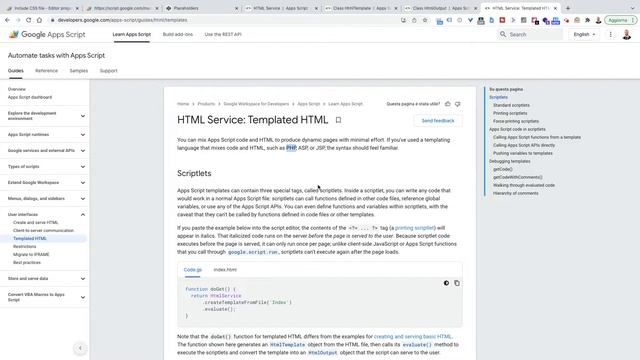Open the English language dropdown
This screenshot has height=360, width=640.
(x=584, y=35)
